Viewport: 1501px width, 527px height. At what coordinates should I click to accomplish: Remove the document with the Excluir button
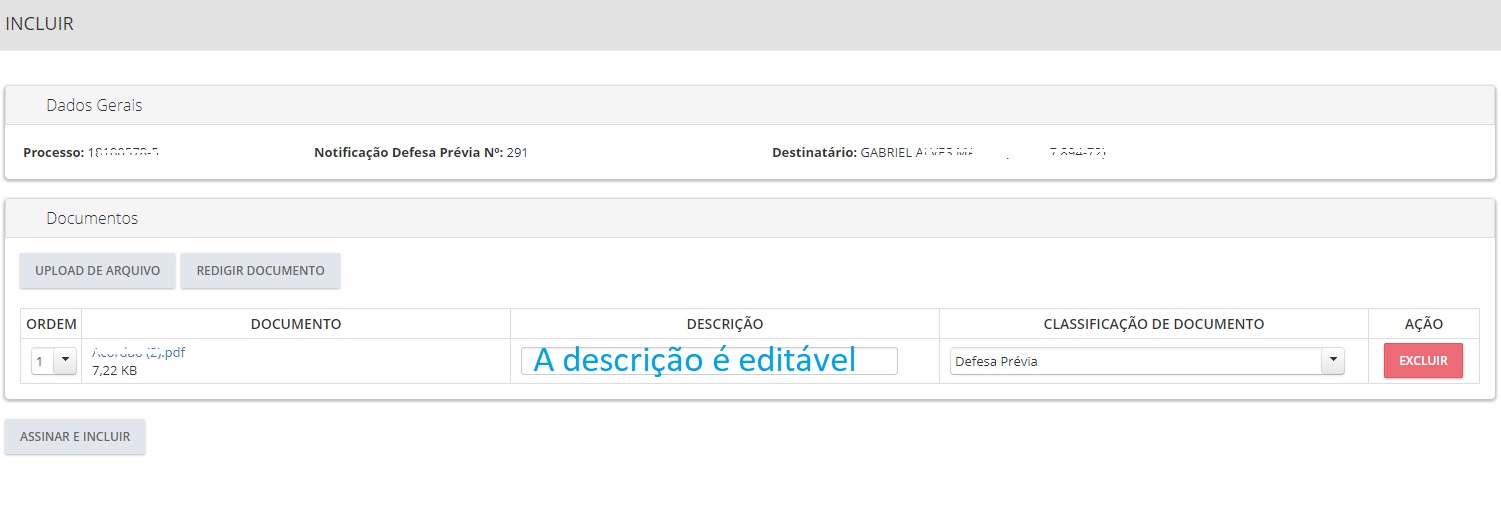point(1423,361)
